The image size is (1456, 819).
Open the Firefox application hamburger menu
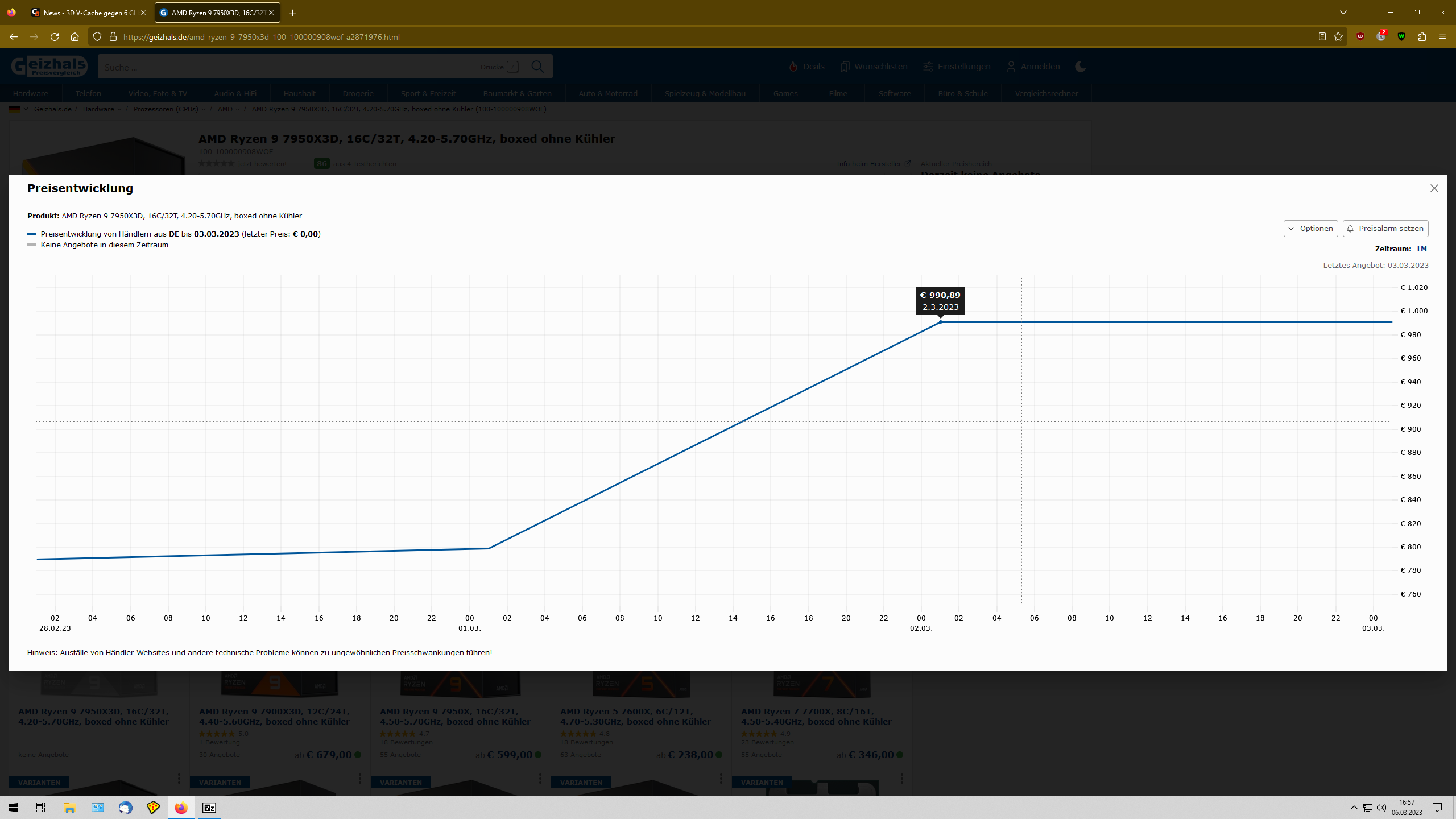[x=1442, y=37]
